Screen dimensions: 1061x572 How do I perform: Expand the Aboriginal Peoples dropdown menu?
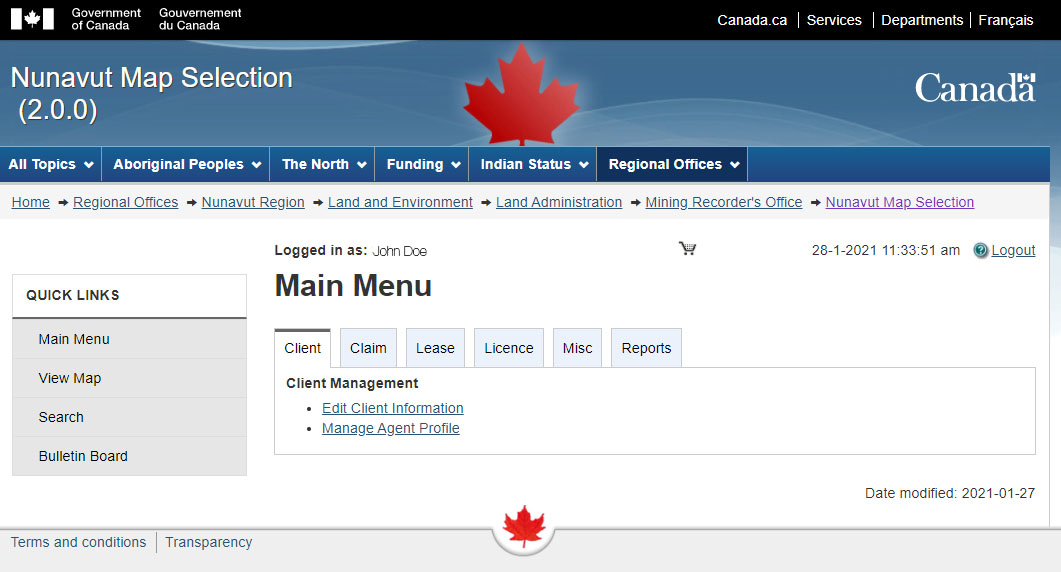click(187, 165)
